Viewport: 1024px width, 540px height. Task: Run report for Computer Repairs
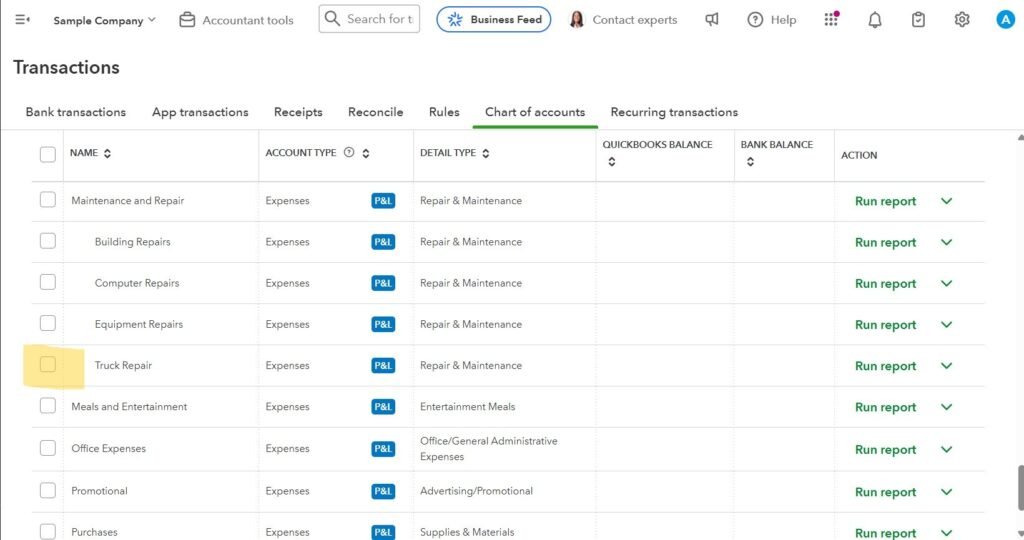click(885, 284)
